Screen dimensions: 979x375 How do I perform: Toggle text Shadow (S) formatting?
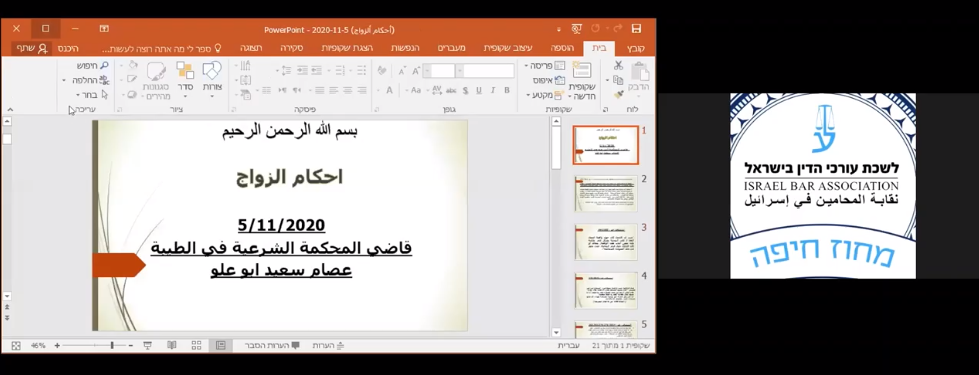(x=465, y=90)
